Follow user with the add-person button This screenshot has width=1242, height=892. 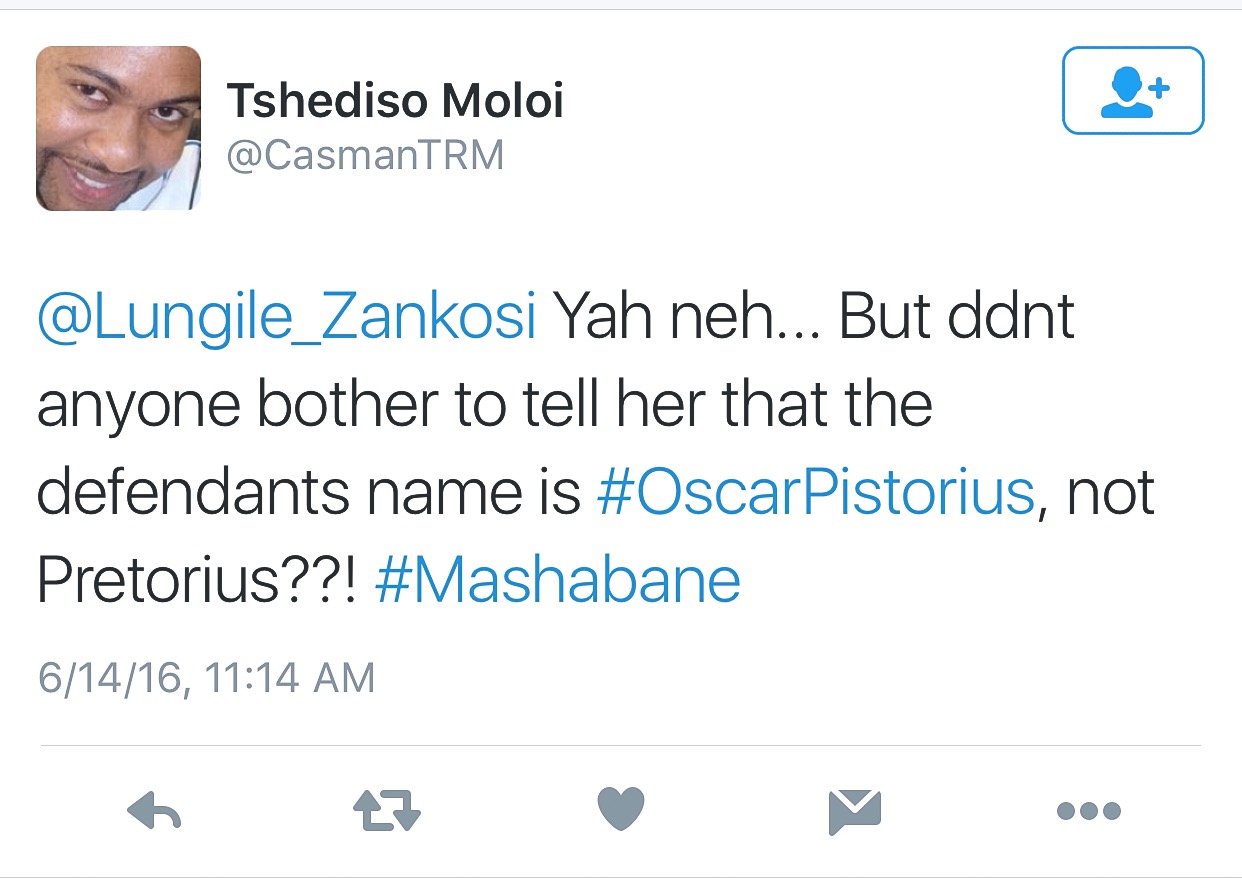click(1133, 90)
